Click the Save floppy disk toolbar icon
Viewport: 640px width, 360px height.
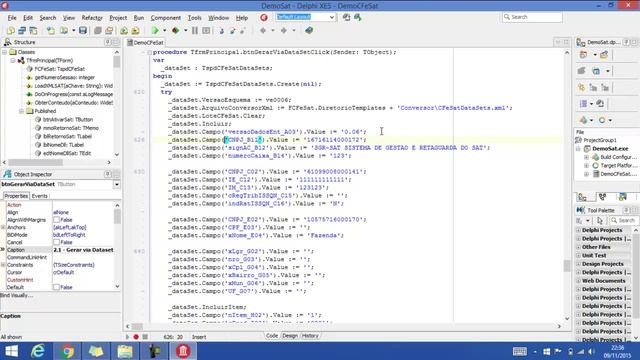[x=83, y=31]
